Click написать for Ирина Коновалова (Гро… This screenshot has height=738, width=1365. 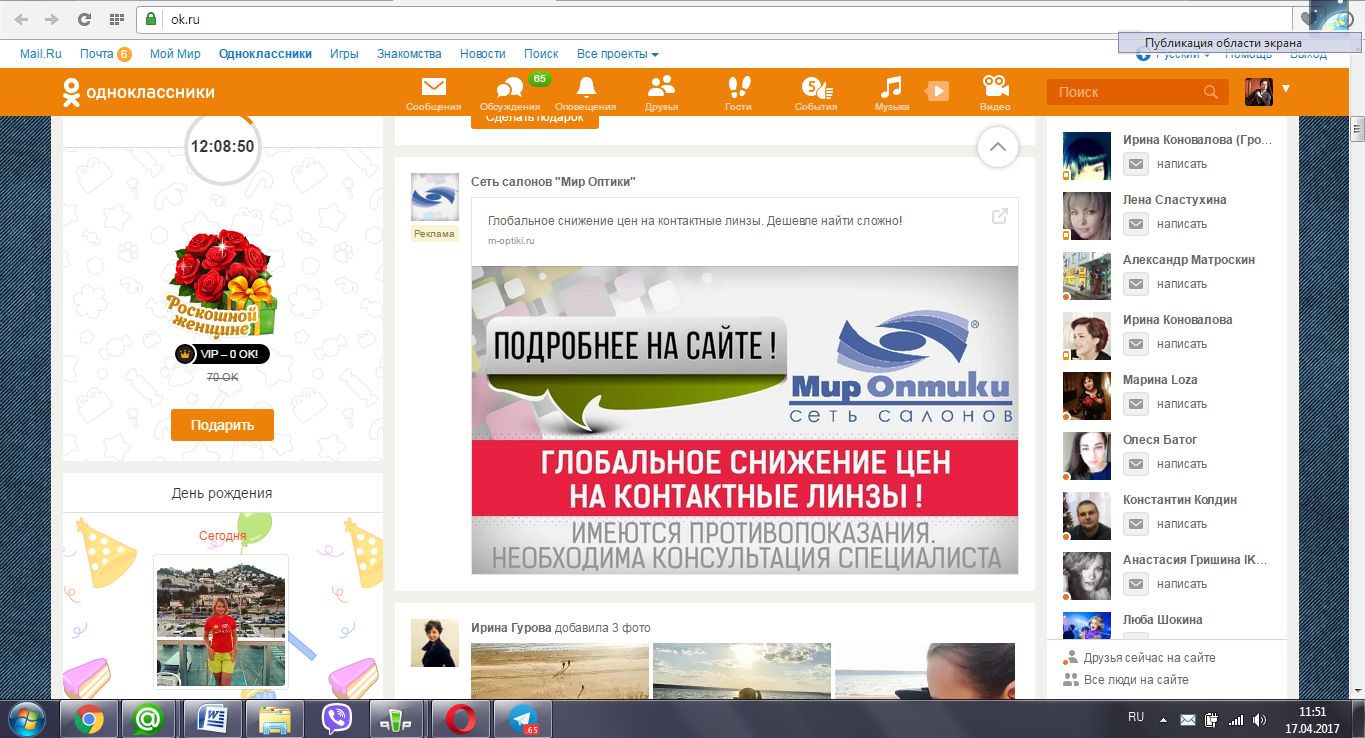coord(1182,164)
